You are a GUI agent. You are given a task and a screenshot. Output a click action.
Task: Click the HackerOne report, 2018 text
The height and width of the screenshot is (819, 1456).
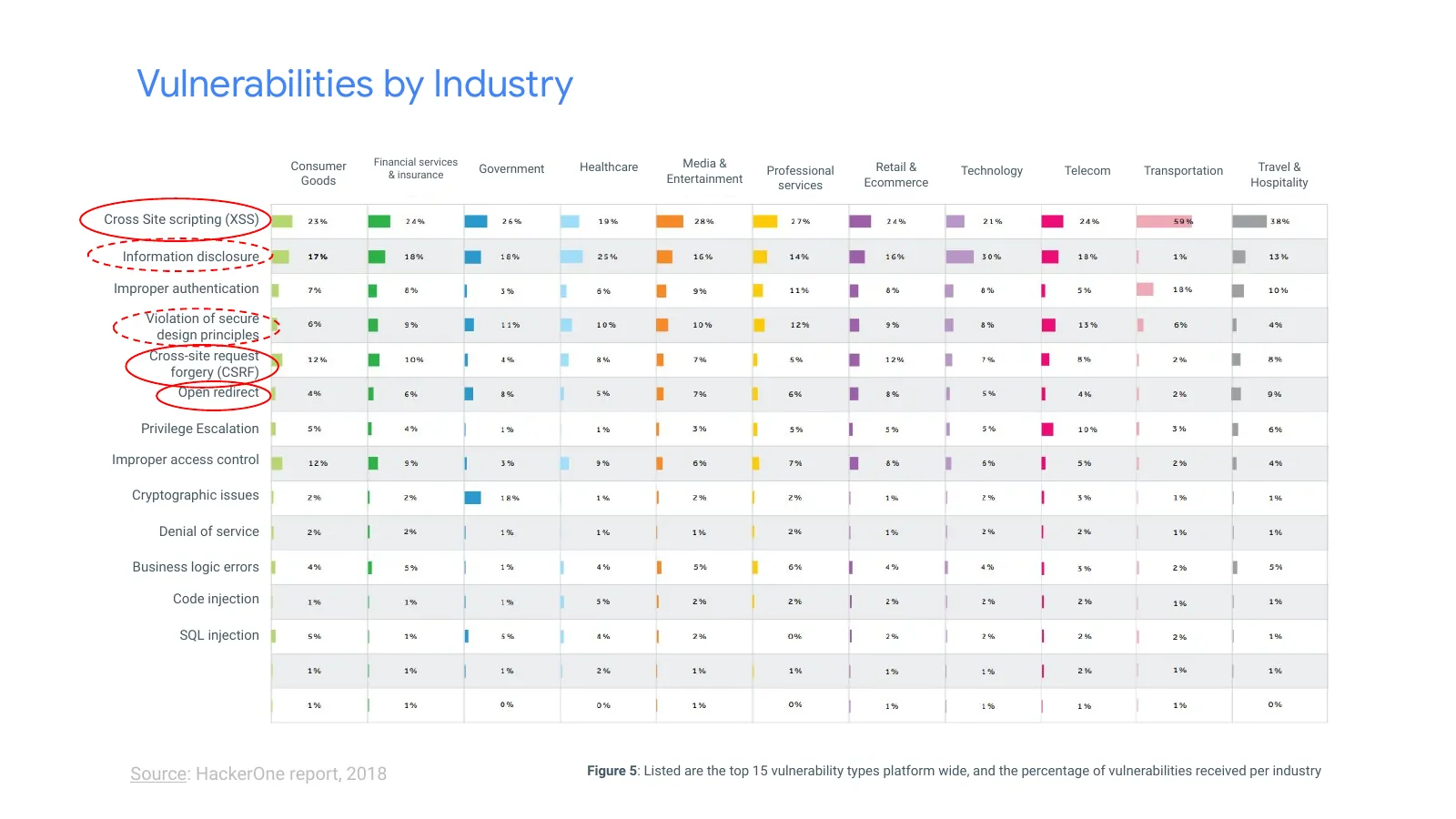(291, 773)
